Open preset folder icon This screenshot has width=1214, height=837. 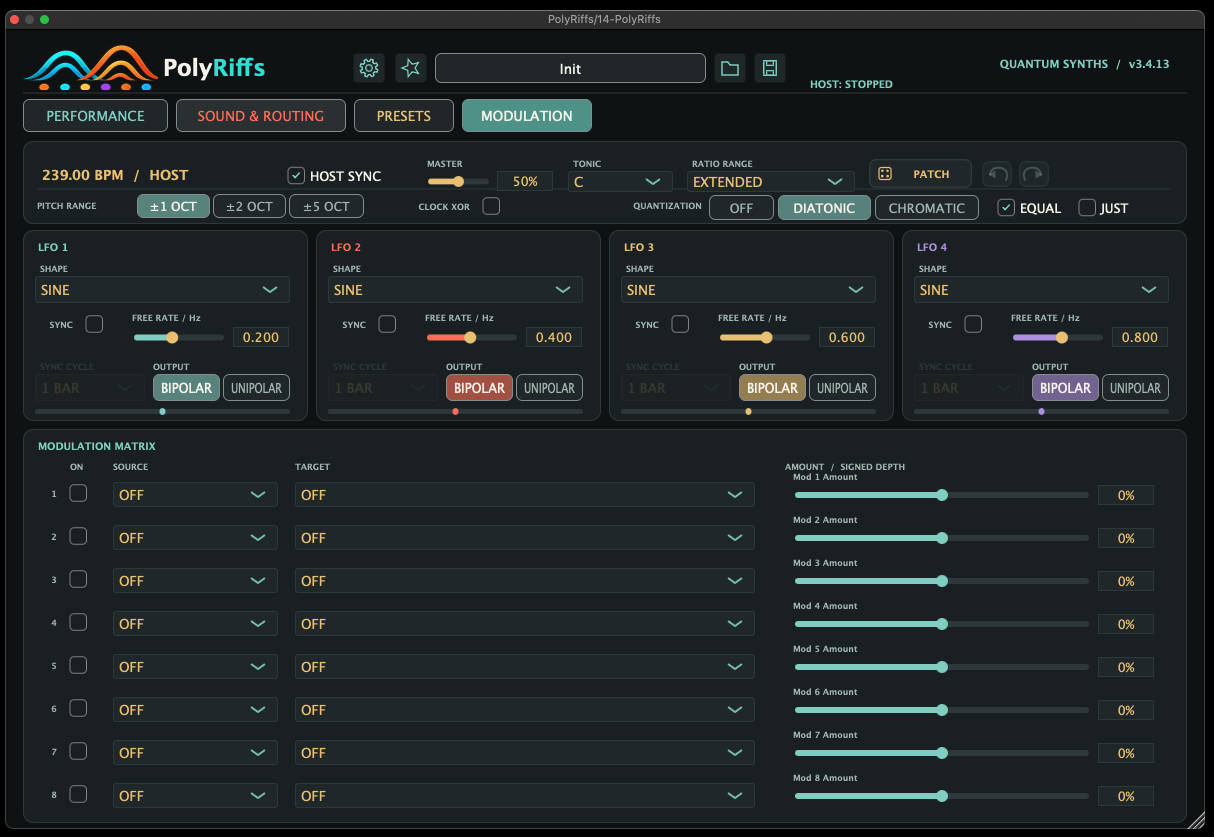coord(730,68)
